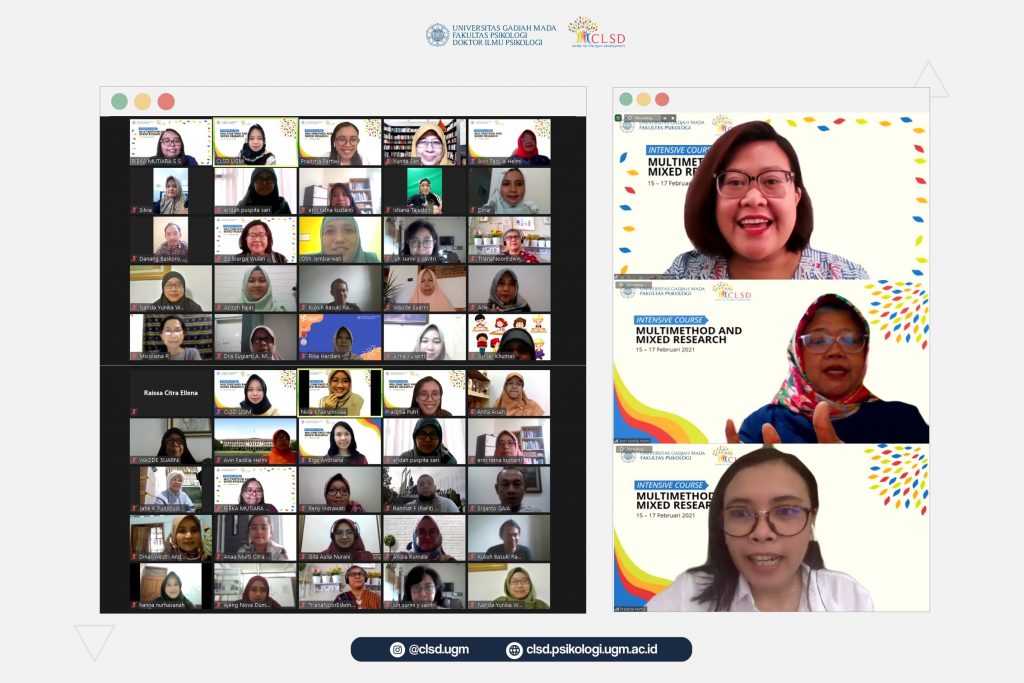Click the header text Doktor Ilmu Psikologi
The height and width of the screenshot is (683, 1024).
tap(498, 42)
